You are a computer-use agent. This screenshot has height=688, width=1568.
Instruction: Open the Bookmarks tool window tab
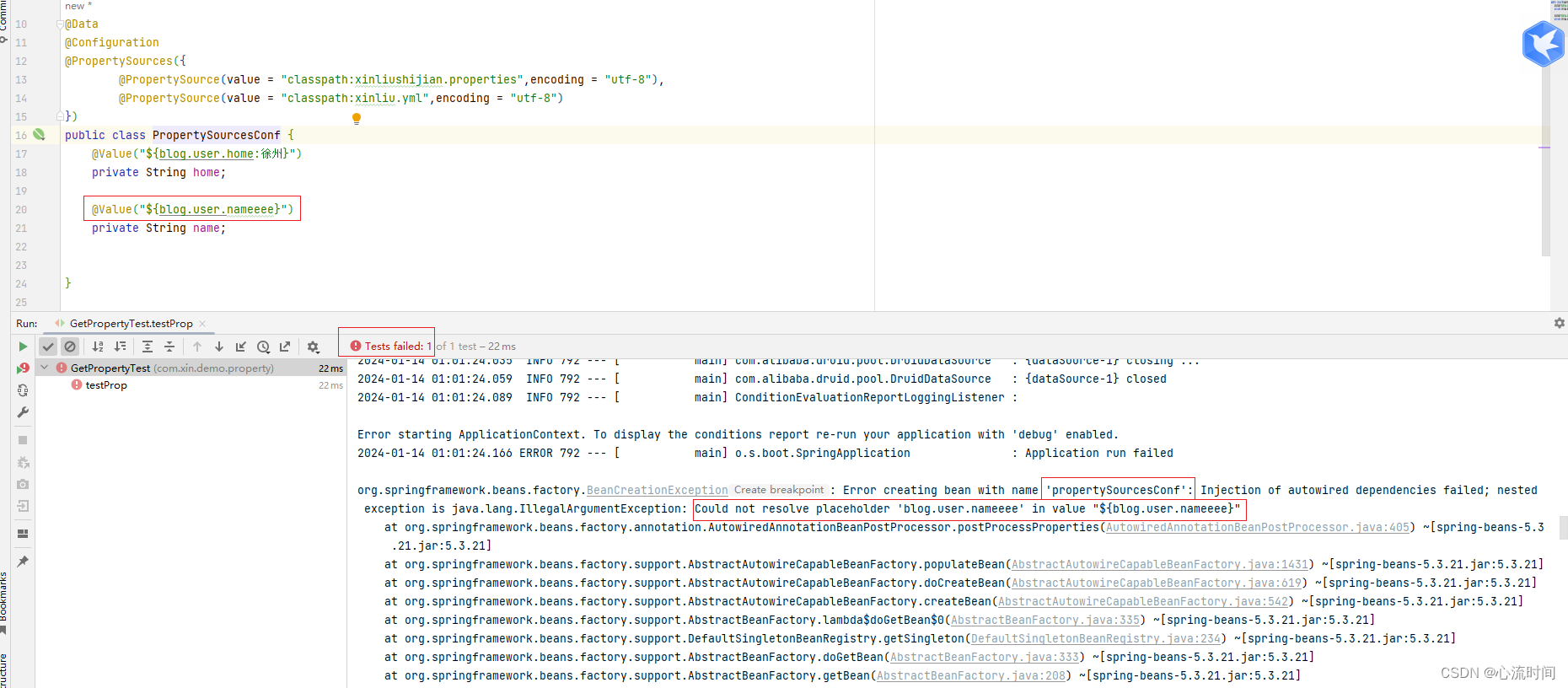pos(4,603)
